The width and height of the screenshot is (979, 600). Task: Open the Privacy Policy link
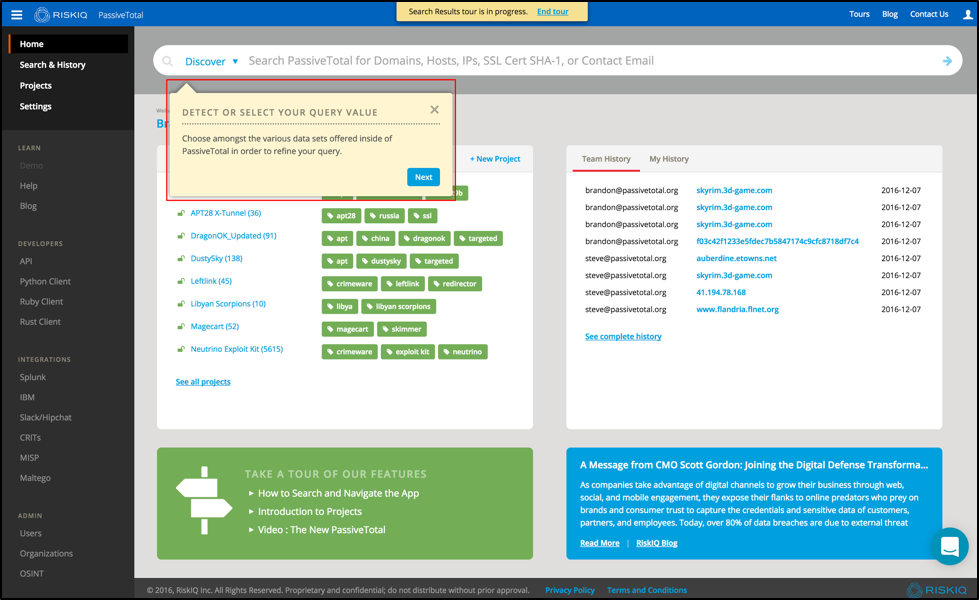click(x=569, y=590)
